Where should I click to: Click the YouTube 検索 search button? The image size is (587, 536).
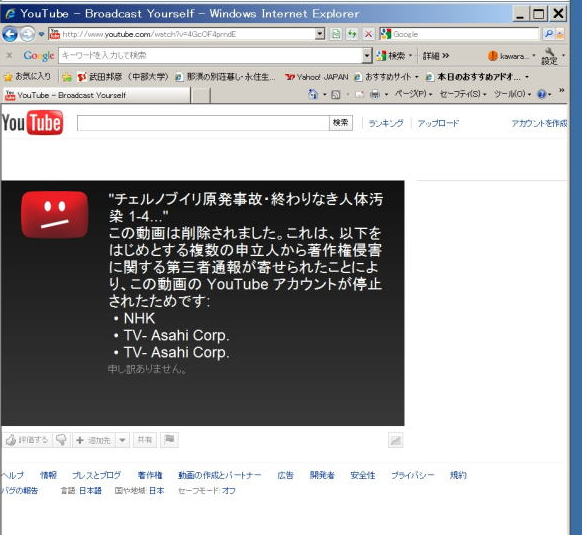click(341, 123)
